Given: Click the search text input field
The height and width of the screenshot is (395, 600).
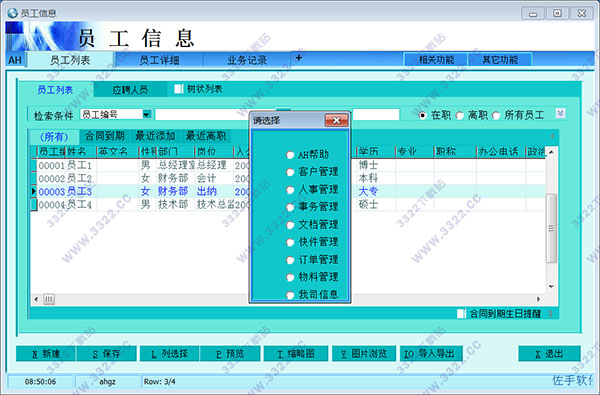Looking at the screenshot, I should pyautogui.click(x=202, y=114).
